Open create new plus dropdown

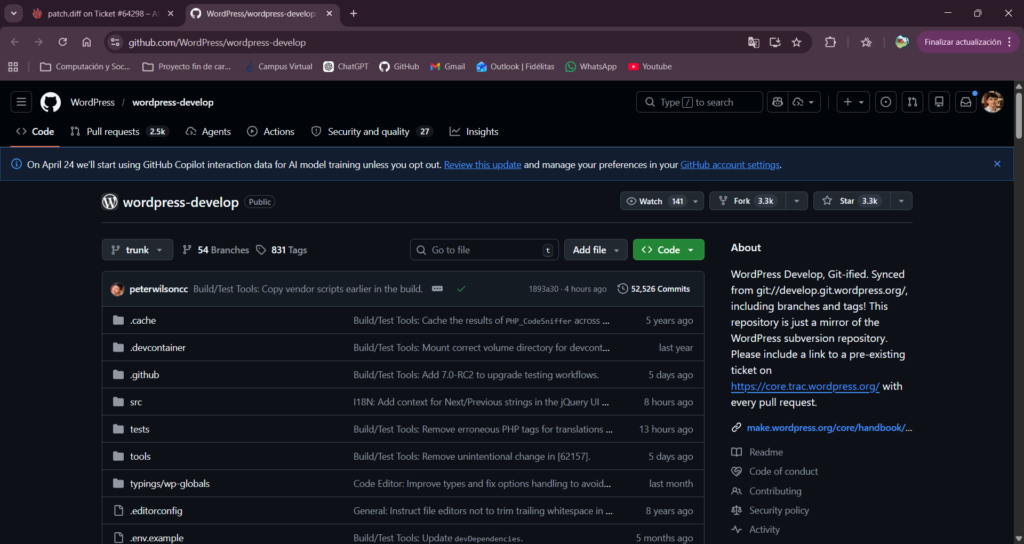click(853, 102)
